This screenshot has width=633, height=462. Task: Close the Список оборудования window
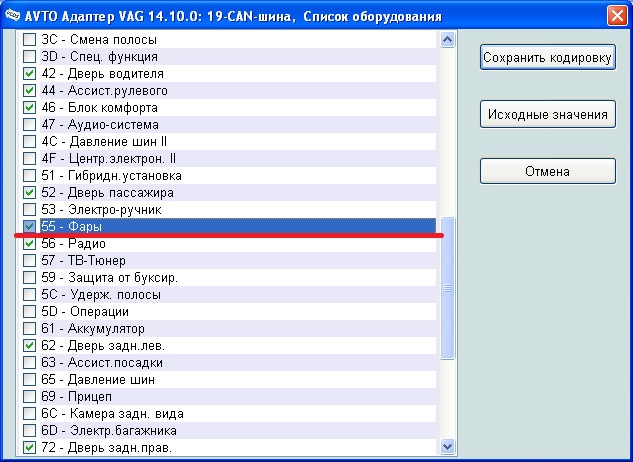pos(617,16)
